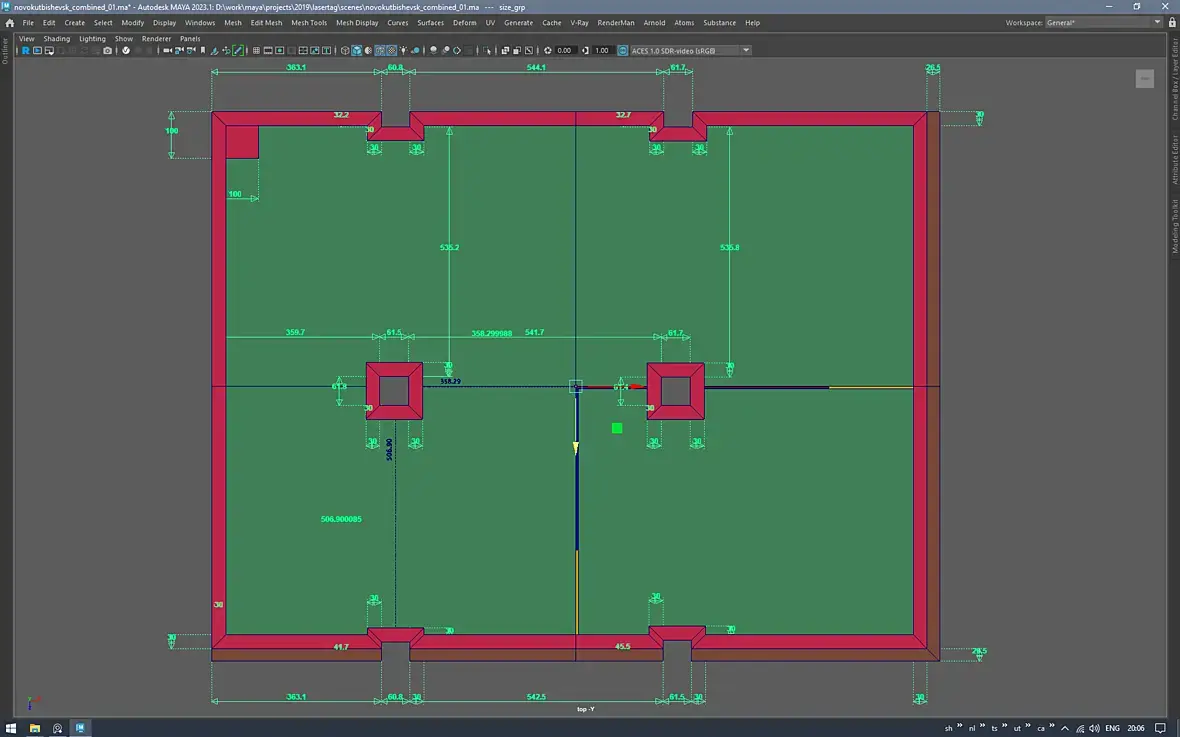Click the gamma value field showing 1.00
Screen dimensions: 1180x737
click(601, 50)
